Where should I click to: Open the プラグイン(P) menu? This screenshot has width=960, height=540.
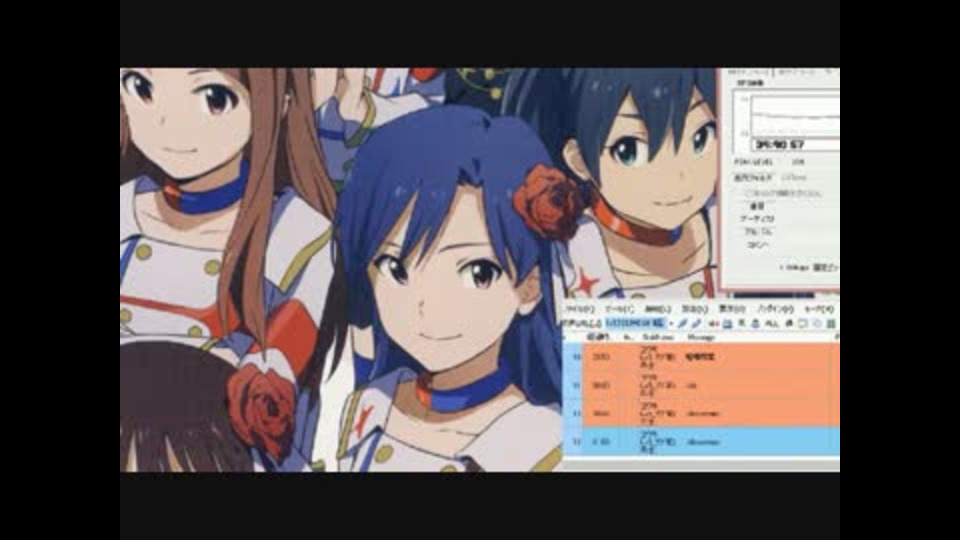coord(776,310)
